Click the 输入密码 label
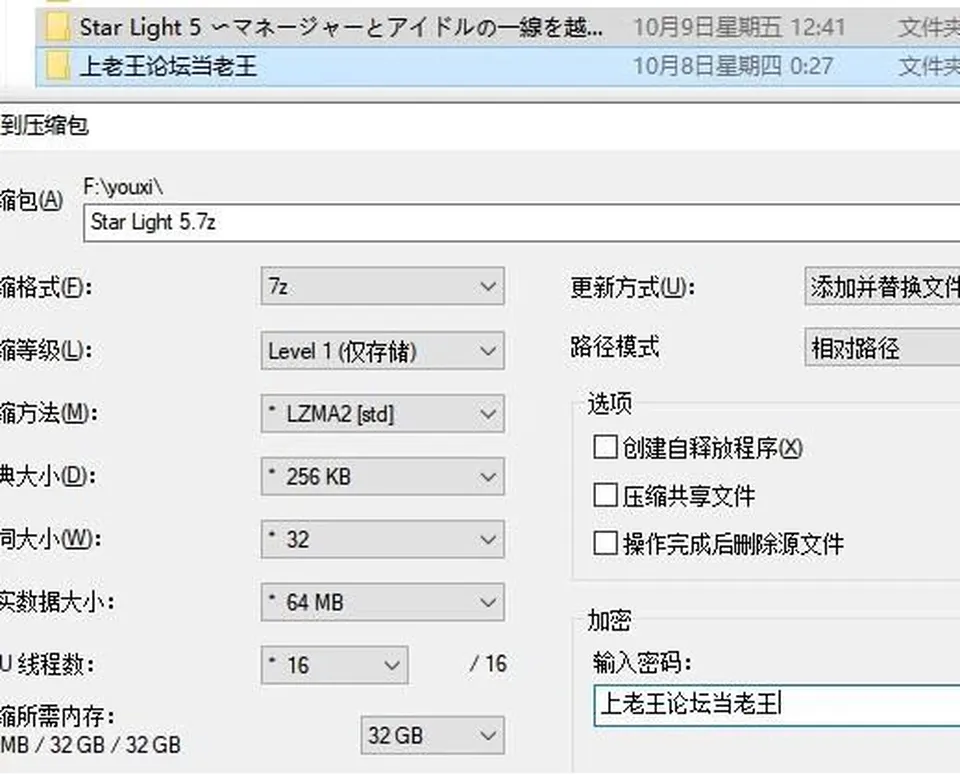Image resolution: width=960 pixels, height=775 pixels. (642, 662)
